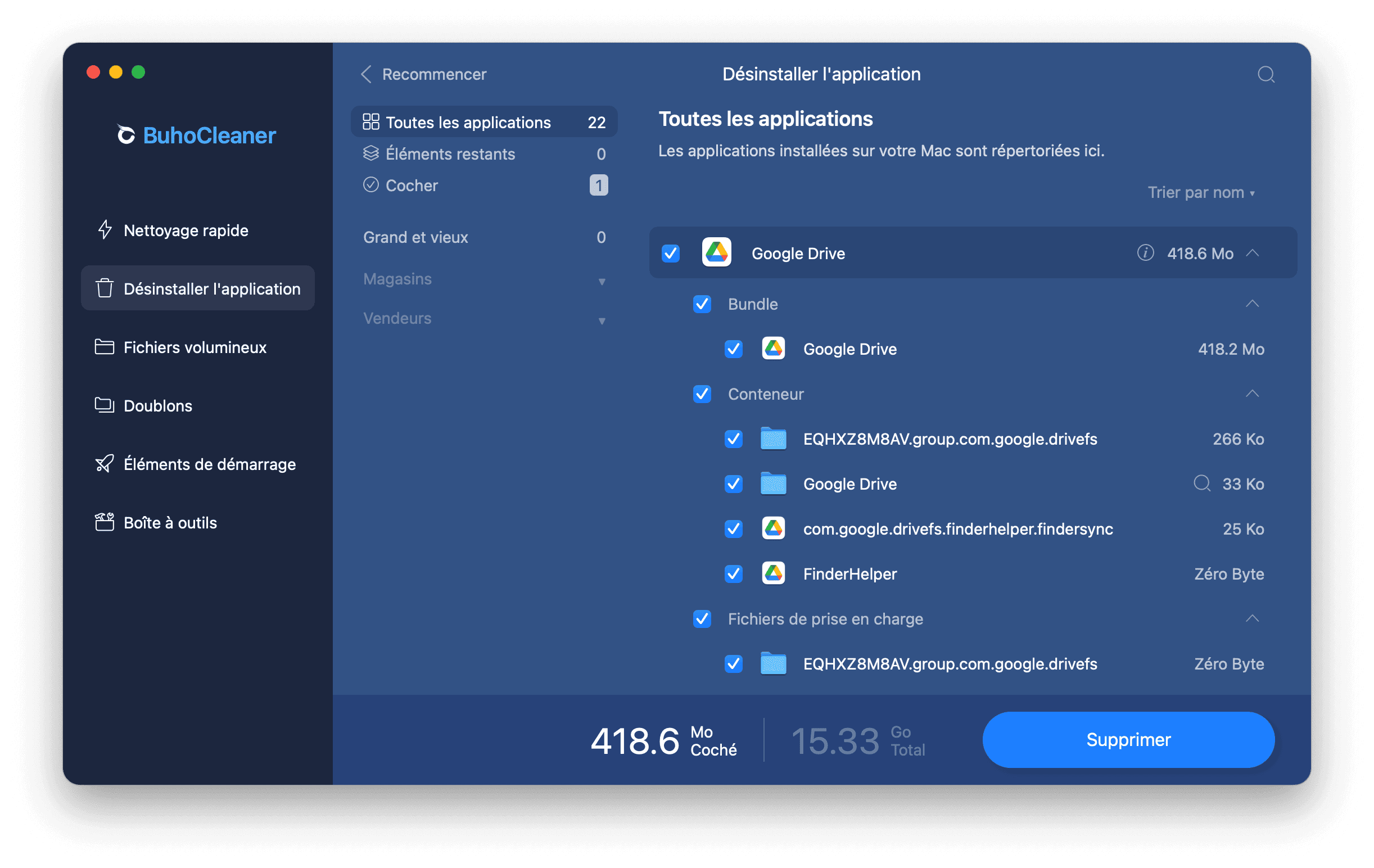Open Boîte à outils section
1374x868 pixels.
tap(197, 522)
